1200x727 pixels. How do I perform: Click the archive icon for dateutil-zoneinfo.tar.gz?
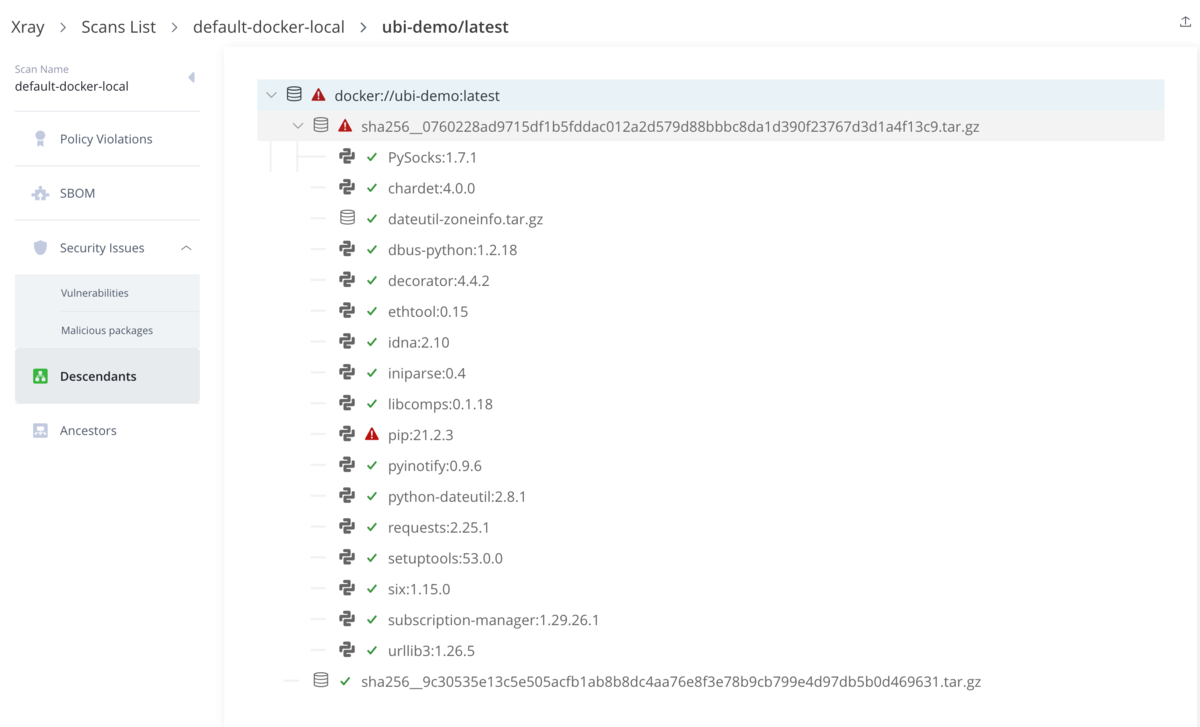pos(347,218)
